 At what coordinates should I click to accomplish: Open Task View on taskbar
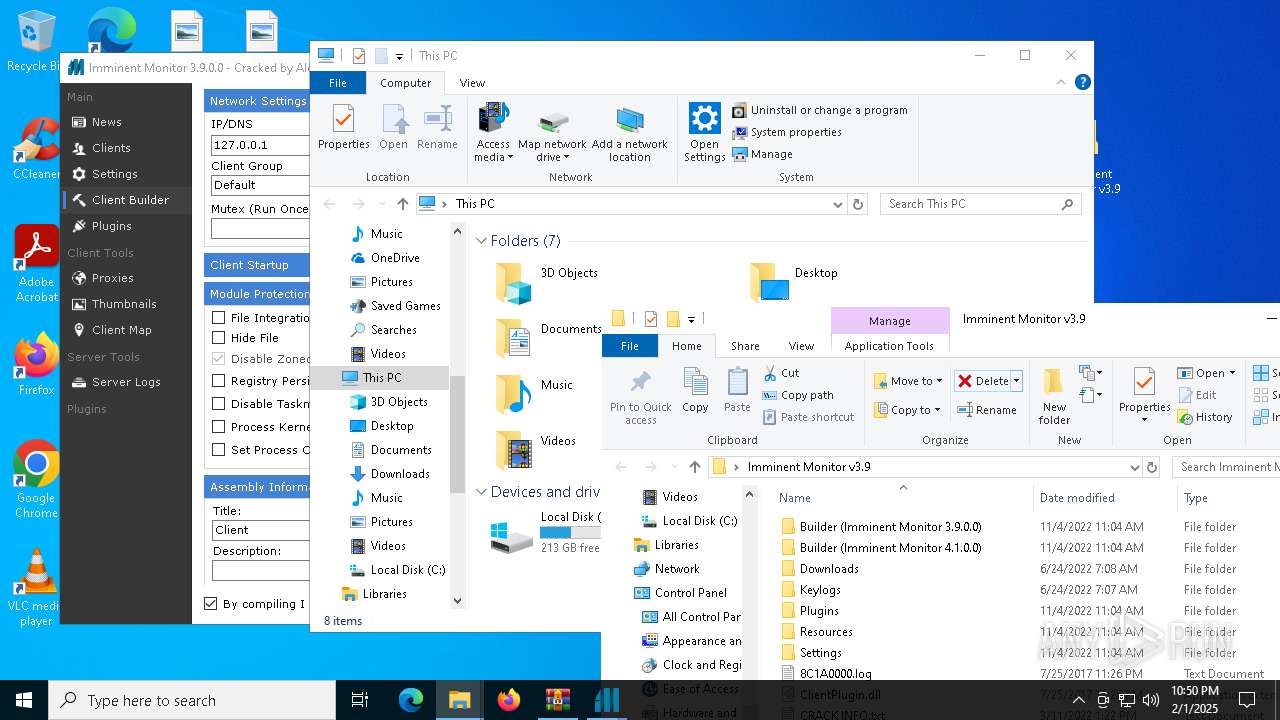360,700
